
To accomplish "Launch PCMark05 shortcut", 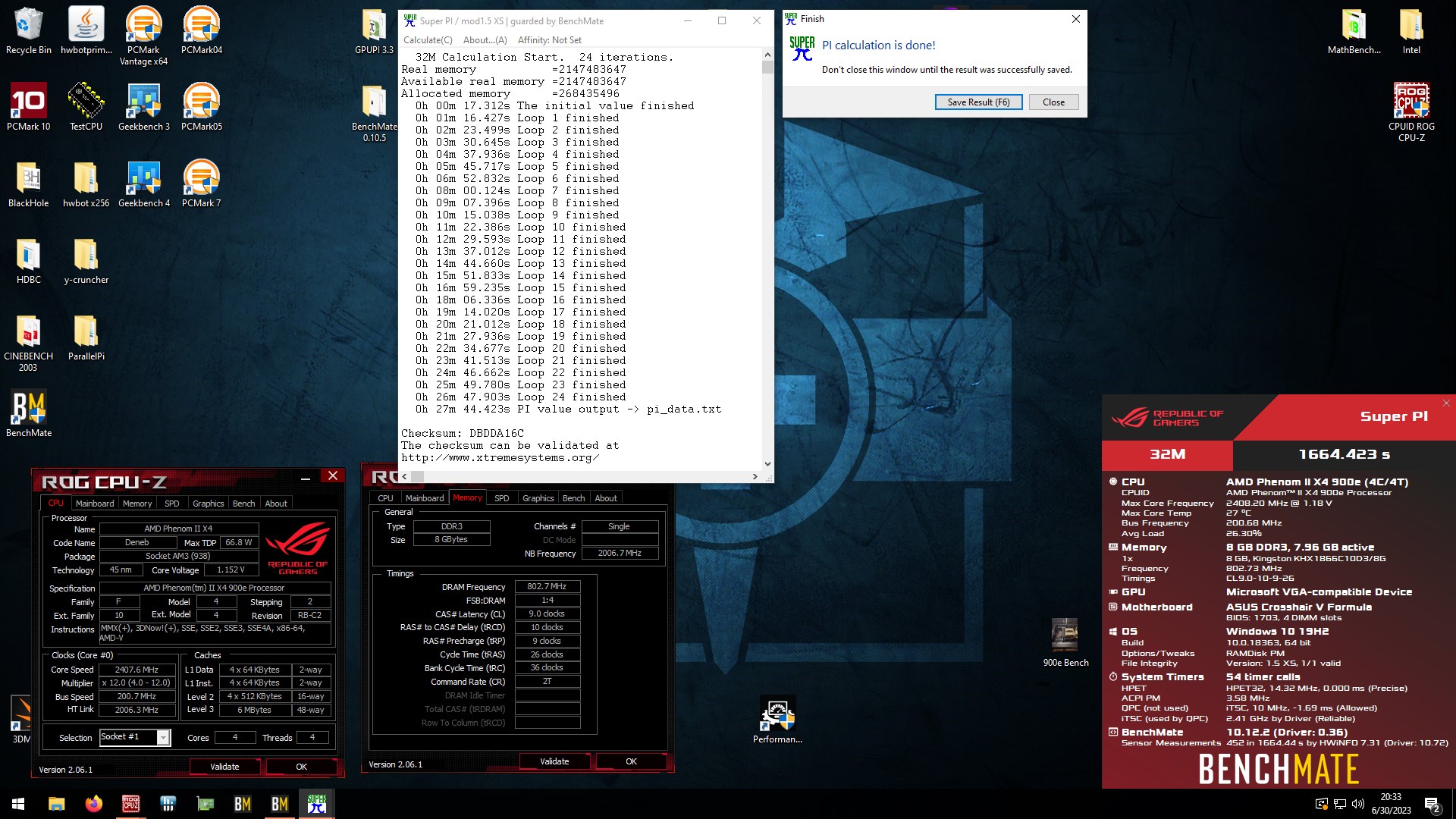I will (202, 107).
